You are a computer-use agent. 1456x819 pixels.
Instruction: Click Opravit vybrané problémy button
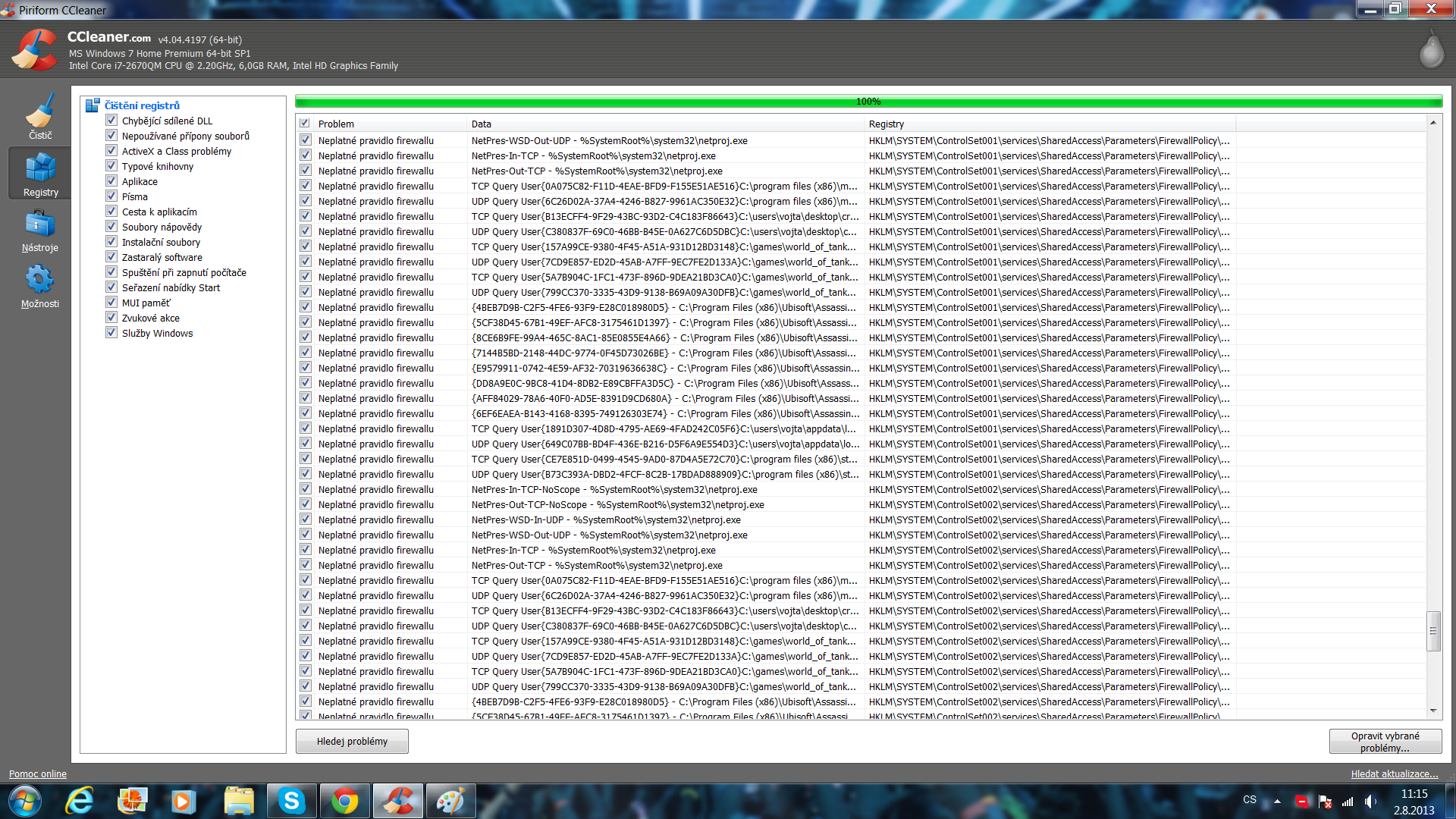pos(1385,741)
